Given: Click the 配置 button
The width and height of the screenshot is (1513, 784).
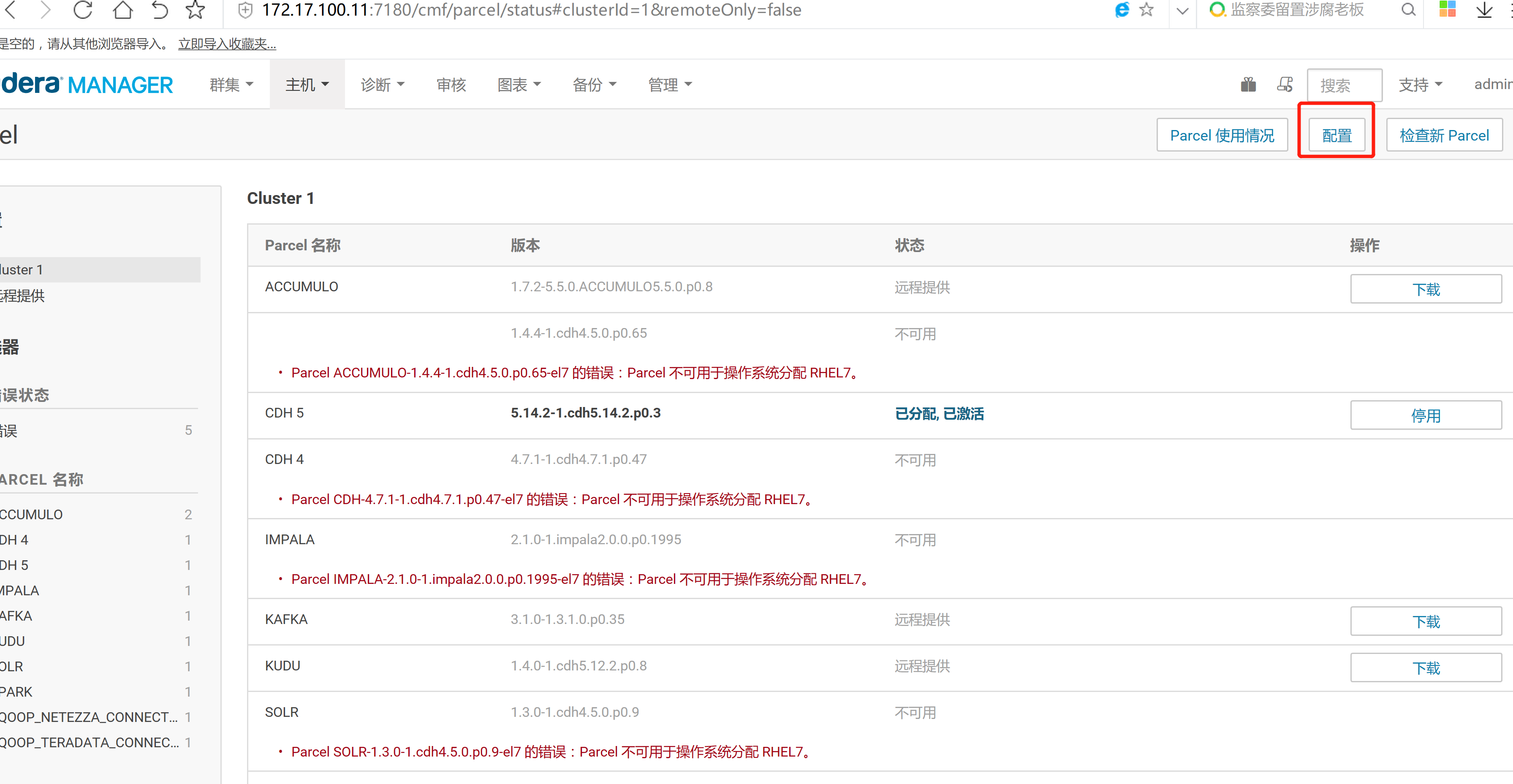Looking at the screenshot, I should [x=1336, y=135].
